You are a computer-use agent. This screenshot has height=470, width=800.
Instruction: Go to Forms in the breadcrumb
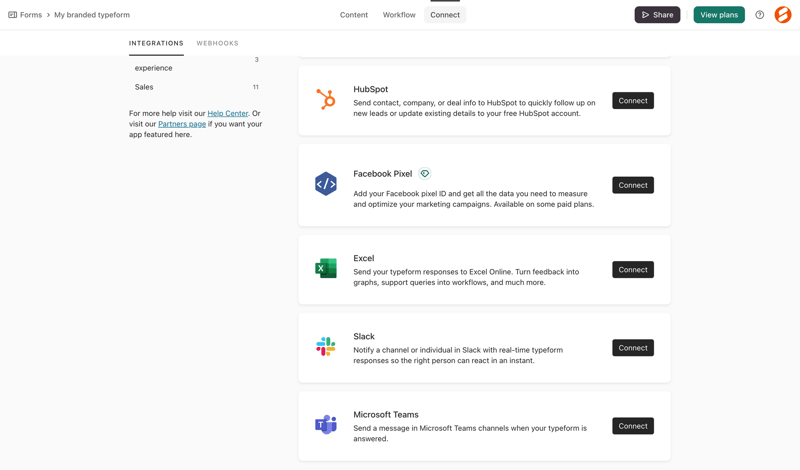(x=31, y=15)
